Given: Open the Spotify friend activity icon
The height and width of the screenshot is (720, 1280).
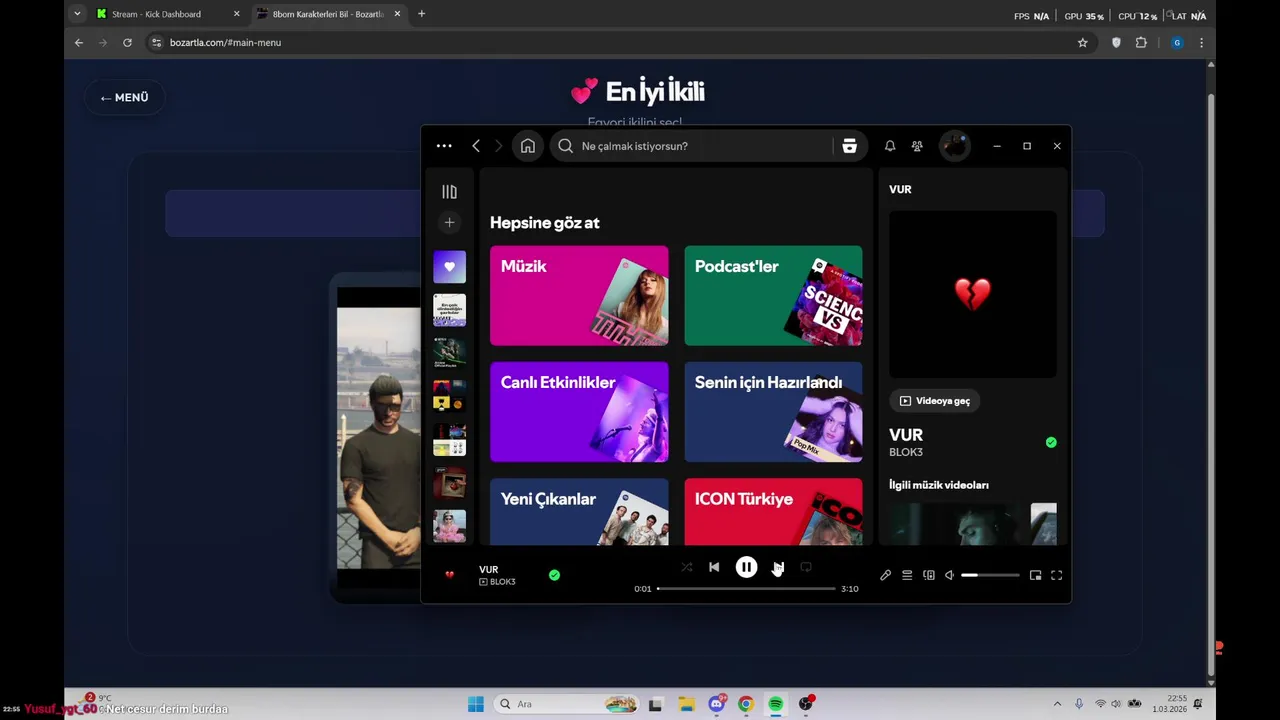Looking at the screenshot, I should pos(917,146).
